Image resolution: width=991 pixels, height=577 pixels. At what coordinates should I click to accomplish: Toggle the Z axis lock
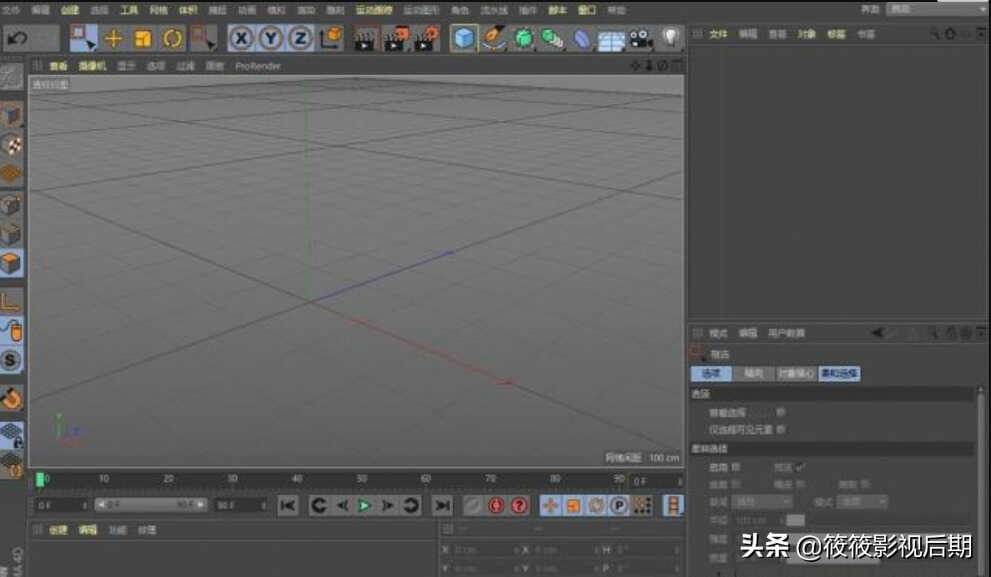(300, 39)
